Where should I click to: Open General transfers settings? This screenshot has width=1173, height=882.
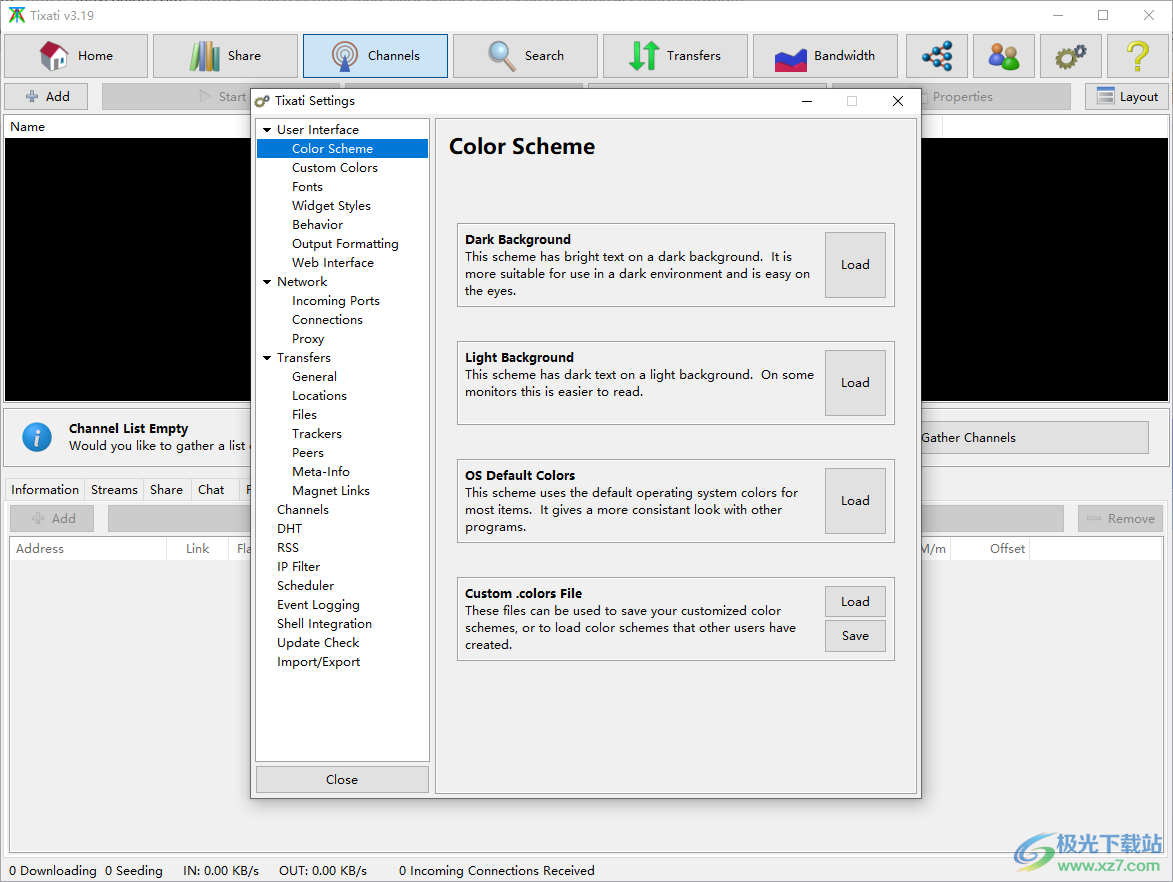(314, 377)
